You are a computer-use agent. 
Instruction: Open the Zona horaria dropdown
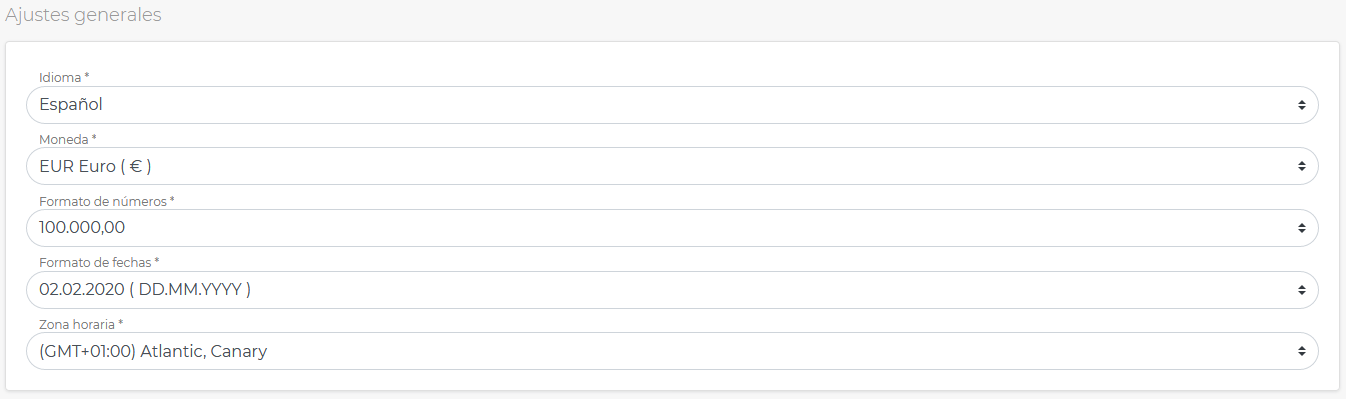672,351
